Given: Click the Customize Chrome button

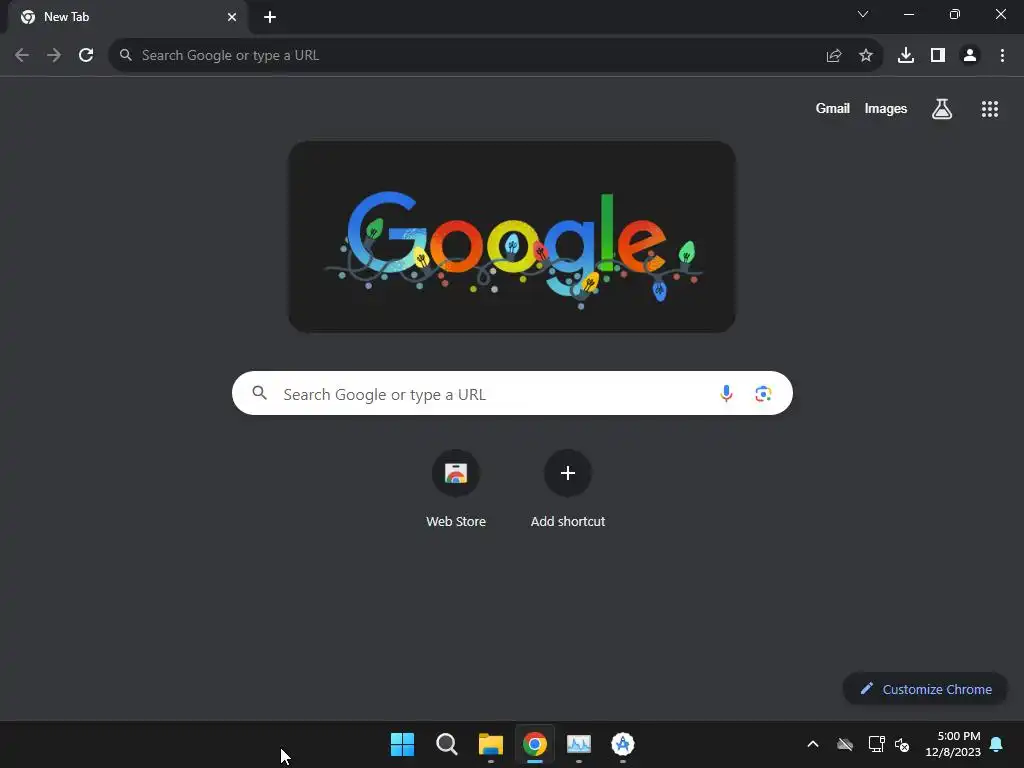Looking at the screenshot, I should [925, 689].
